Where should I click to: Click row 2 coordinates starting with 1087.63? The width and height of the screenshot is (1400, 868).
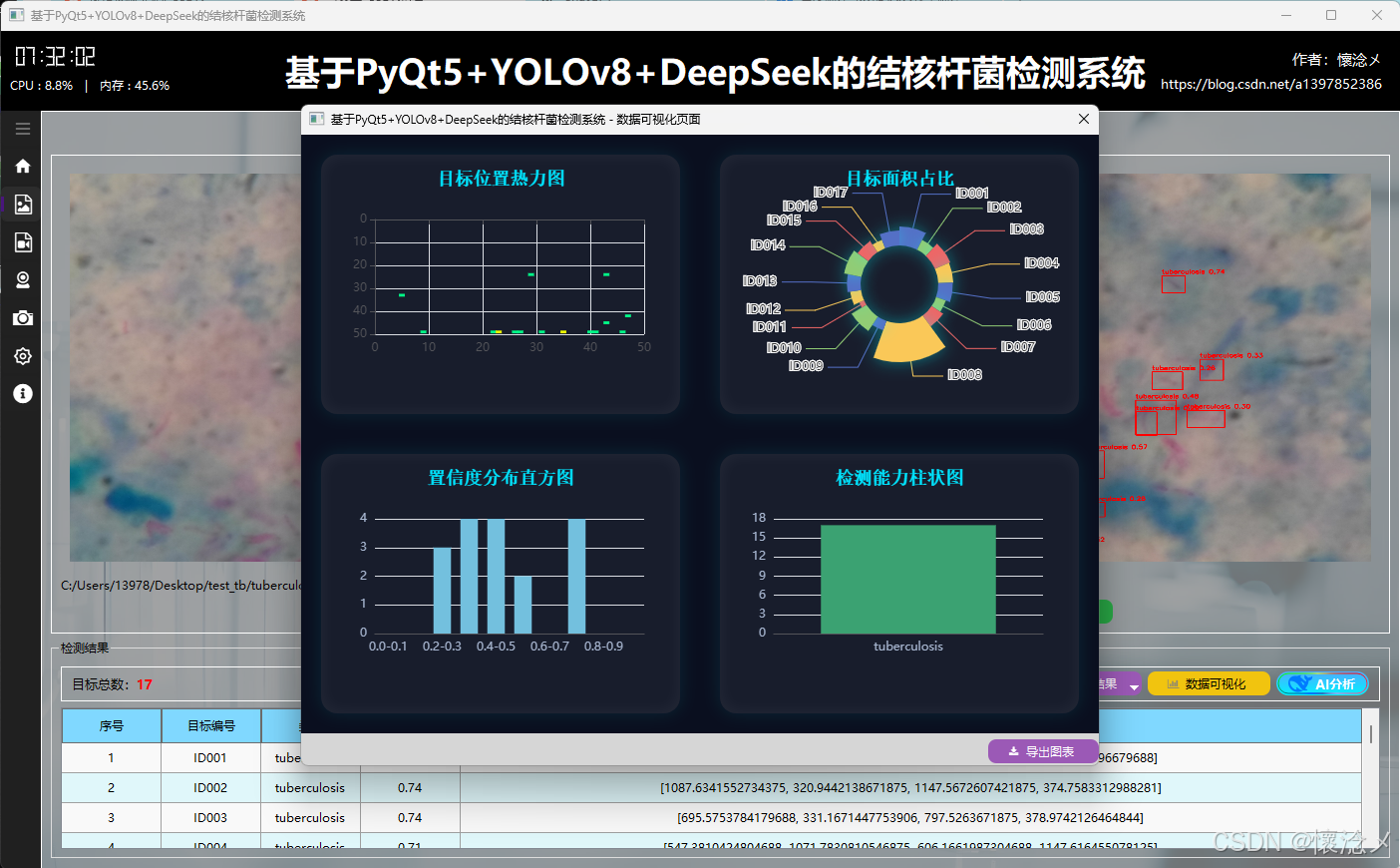pos(910,787)
